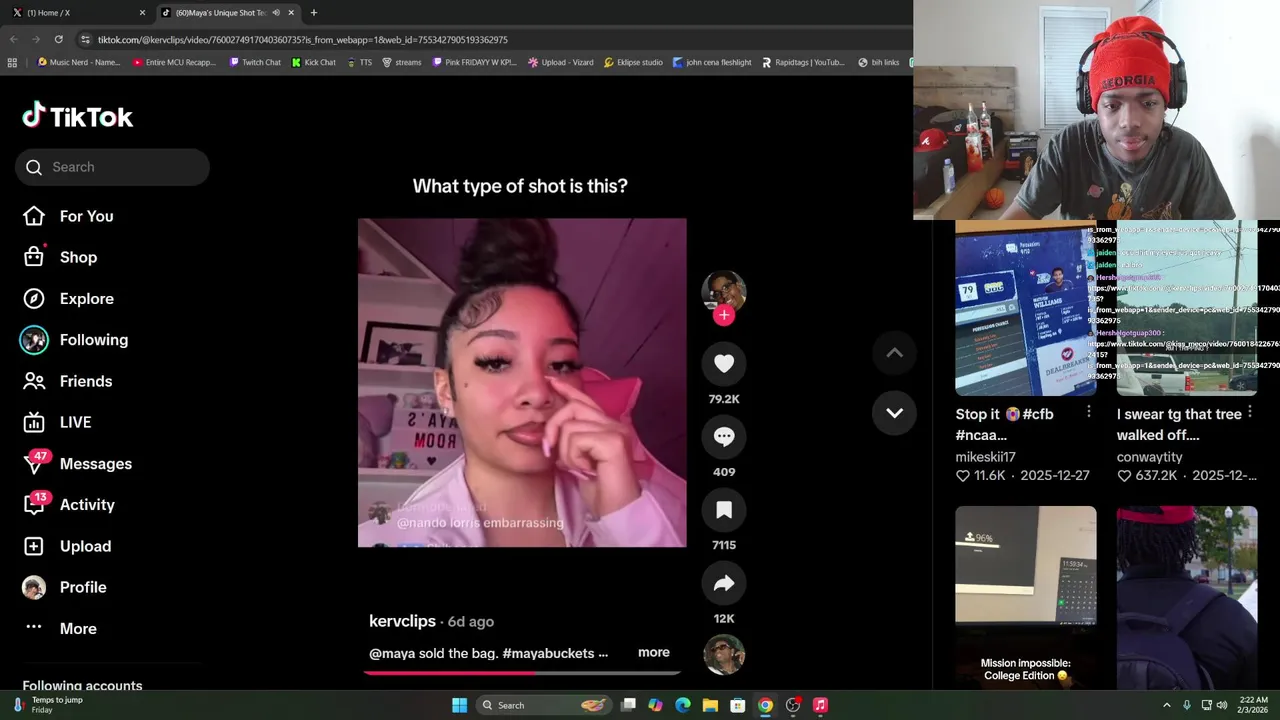This screenshot has width=1280, height=720.
Task: Pause the playing video
Action: (x=522, y=382)
